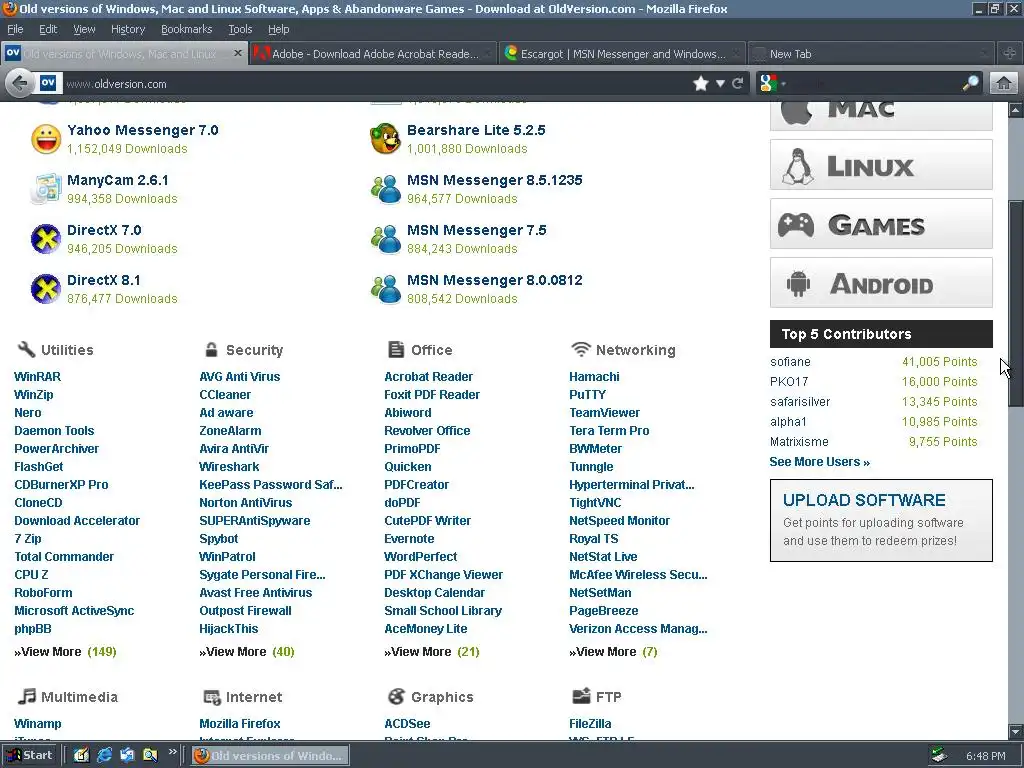Expand View More (21) under Office
Screen dimensions: 1024x768
click(x=432, y=652)
